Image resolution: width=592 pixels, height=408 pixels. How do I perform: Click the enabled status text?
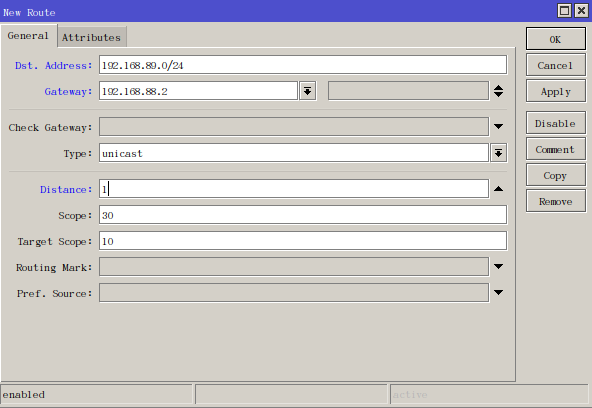(x=24, y=395)
